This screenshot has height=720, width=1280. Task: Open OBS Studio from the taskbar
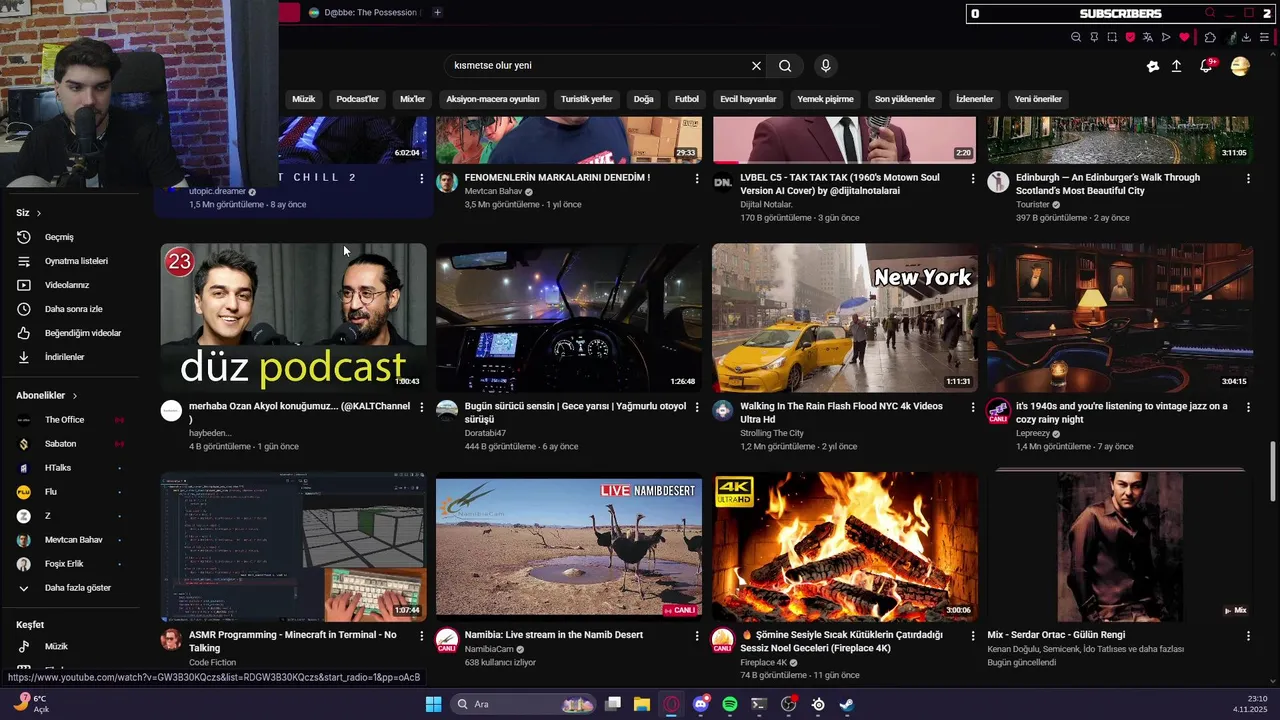click(x=788, y=704)
